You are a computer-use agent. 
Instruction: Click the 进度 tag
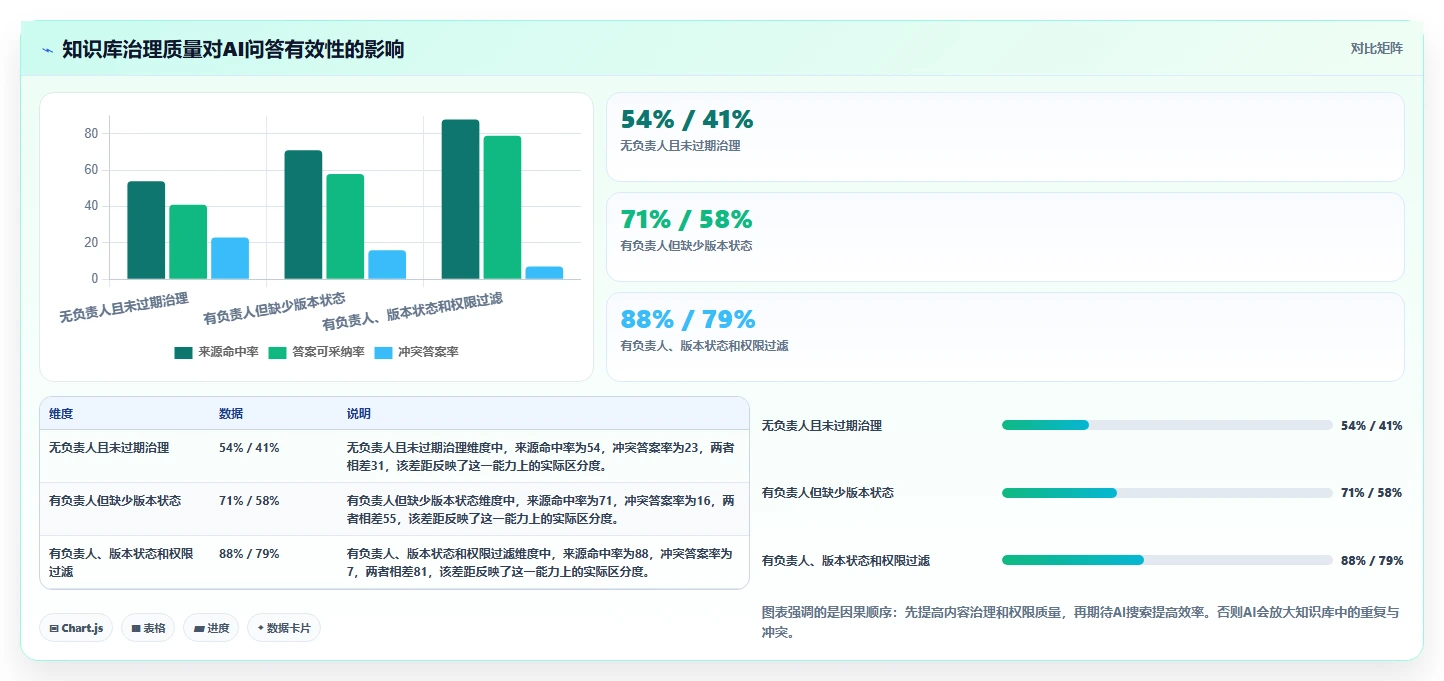pyautogui.click(x=211, y=628)
